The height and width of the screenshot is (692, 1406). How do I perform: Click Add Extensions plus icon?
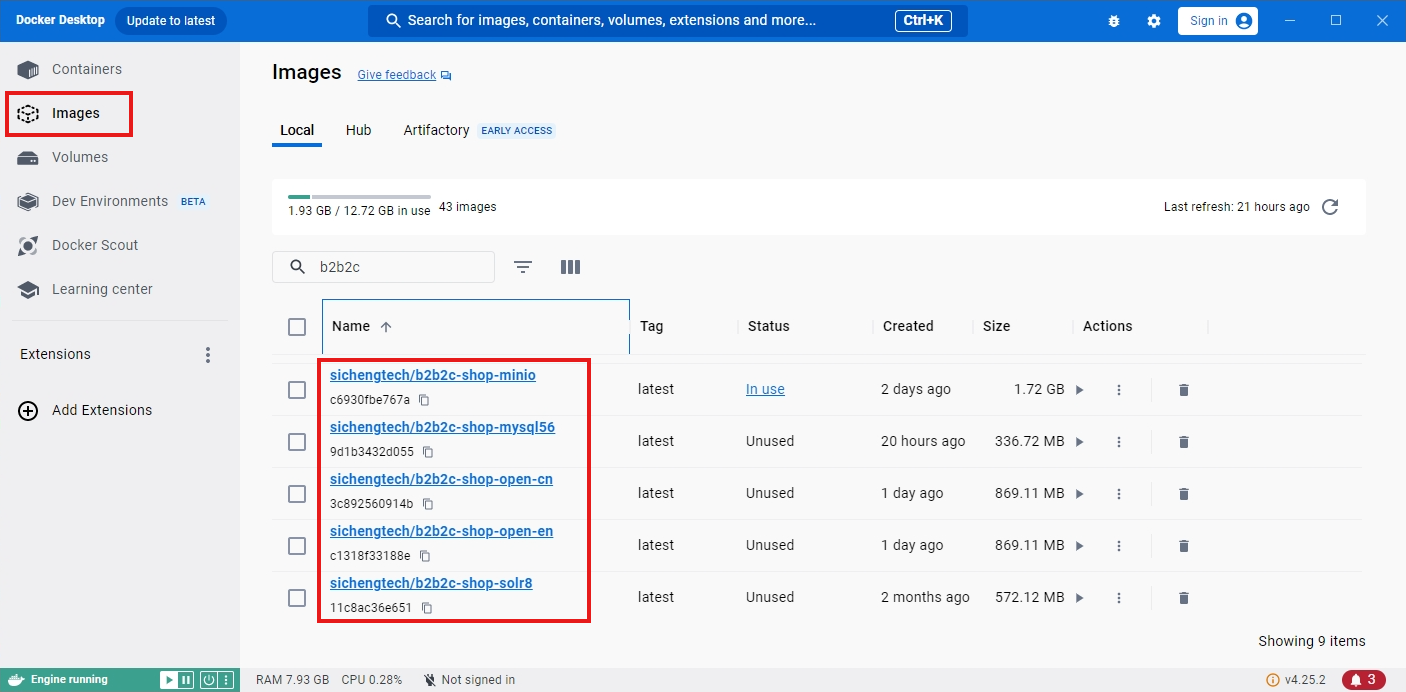coord(28,410)
